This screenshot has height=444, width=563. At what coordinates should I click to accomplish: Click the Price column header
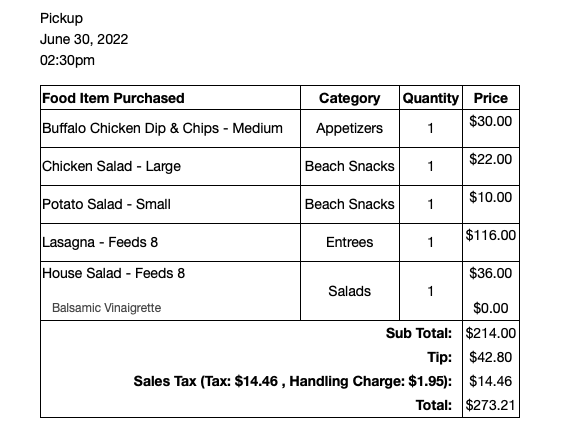490,98
